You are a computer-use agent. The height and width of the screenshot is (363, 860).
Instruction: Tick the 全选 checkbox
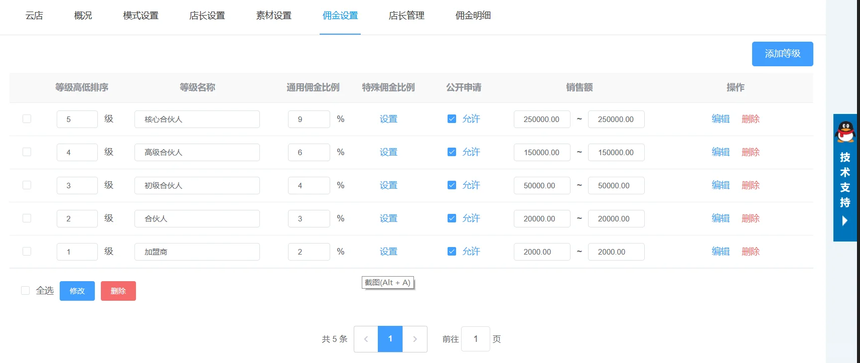pos(25,291)
